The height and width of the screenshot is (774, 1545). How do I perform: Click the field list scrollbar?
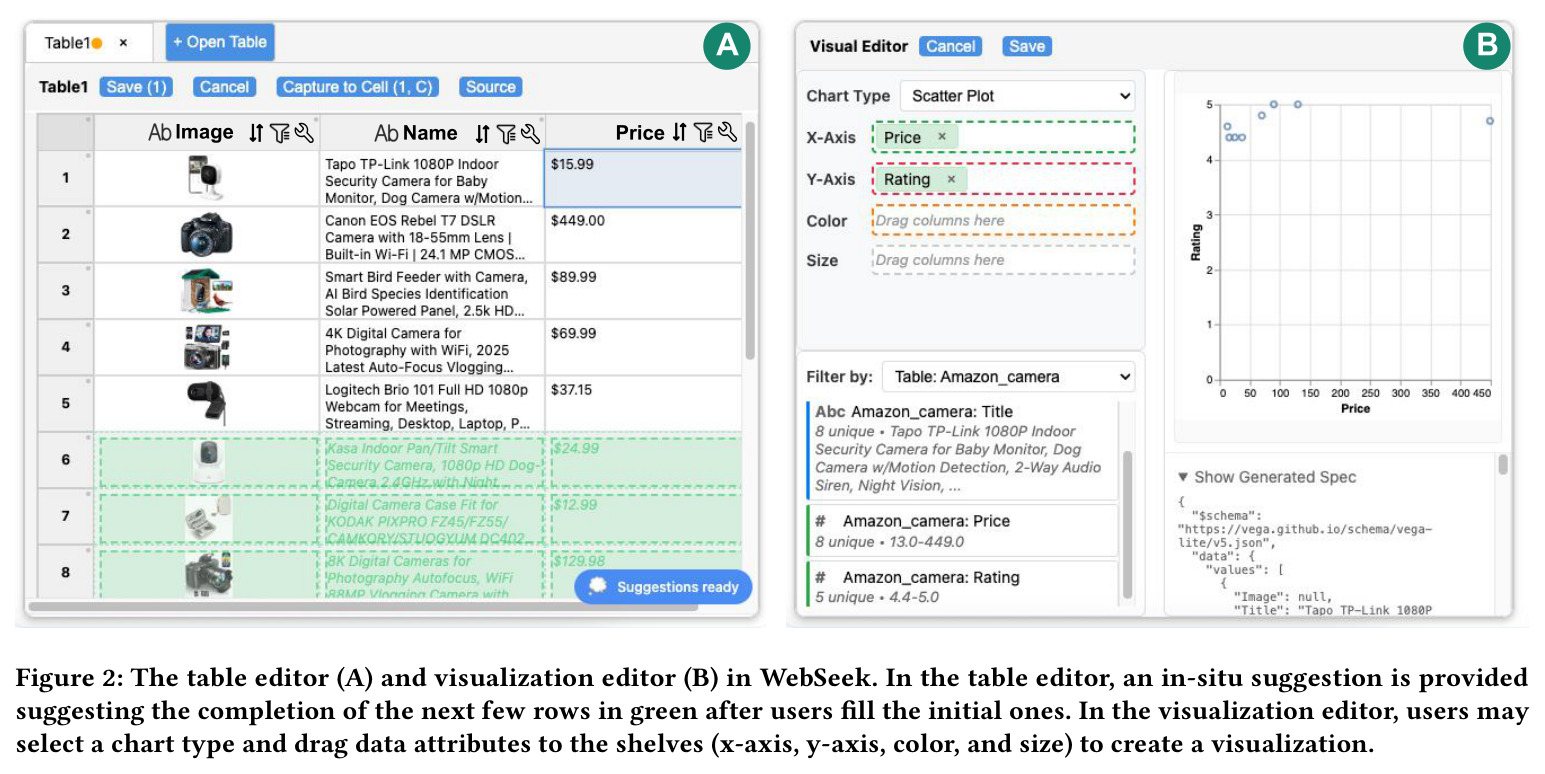coord(1129,523)
